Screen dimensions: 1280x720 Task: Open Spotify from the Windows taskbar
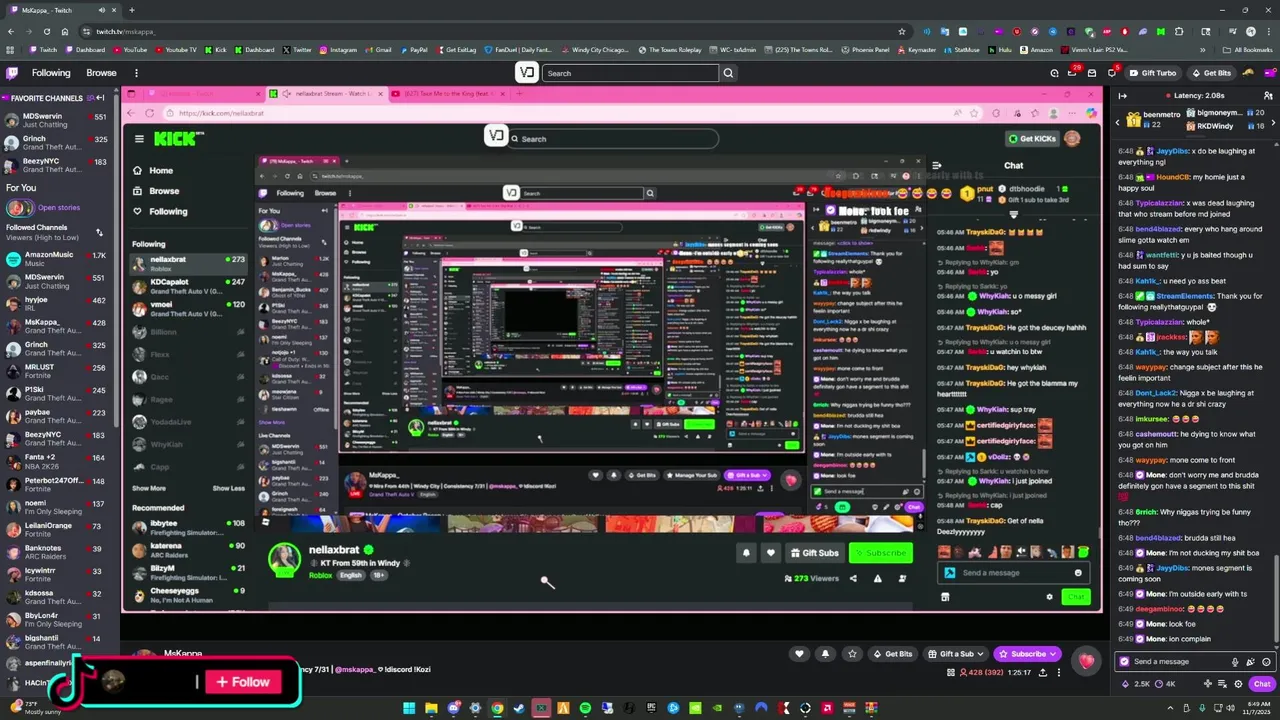tap(585, 708)
